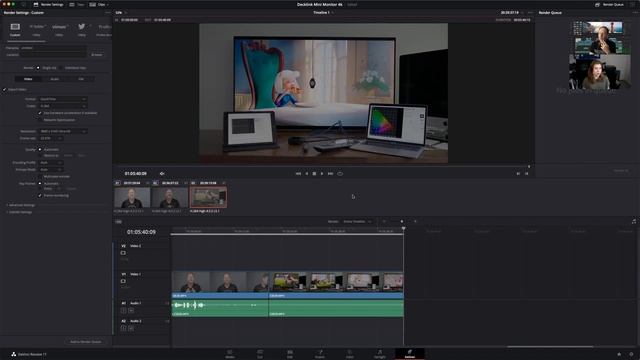
Task: Select the third highlighted clip thumbnail
Action: point(208,198)
